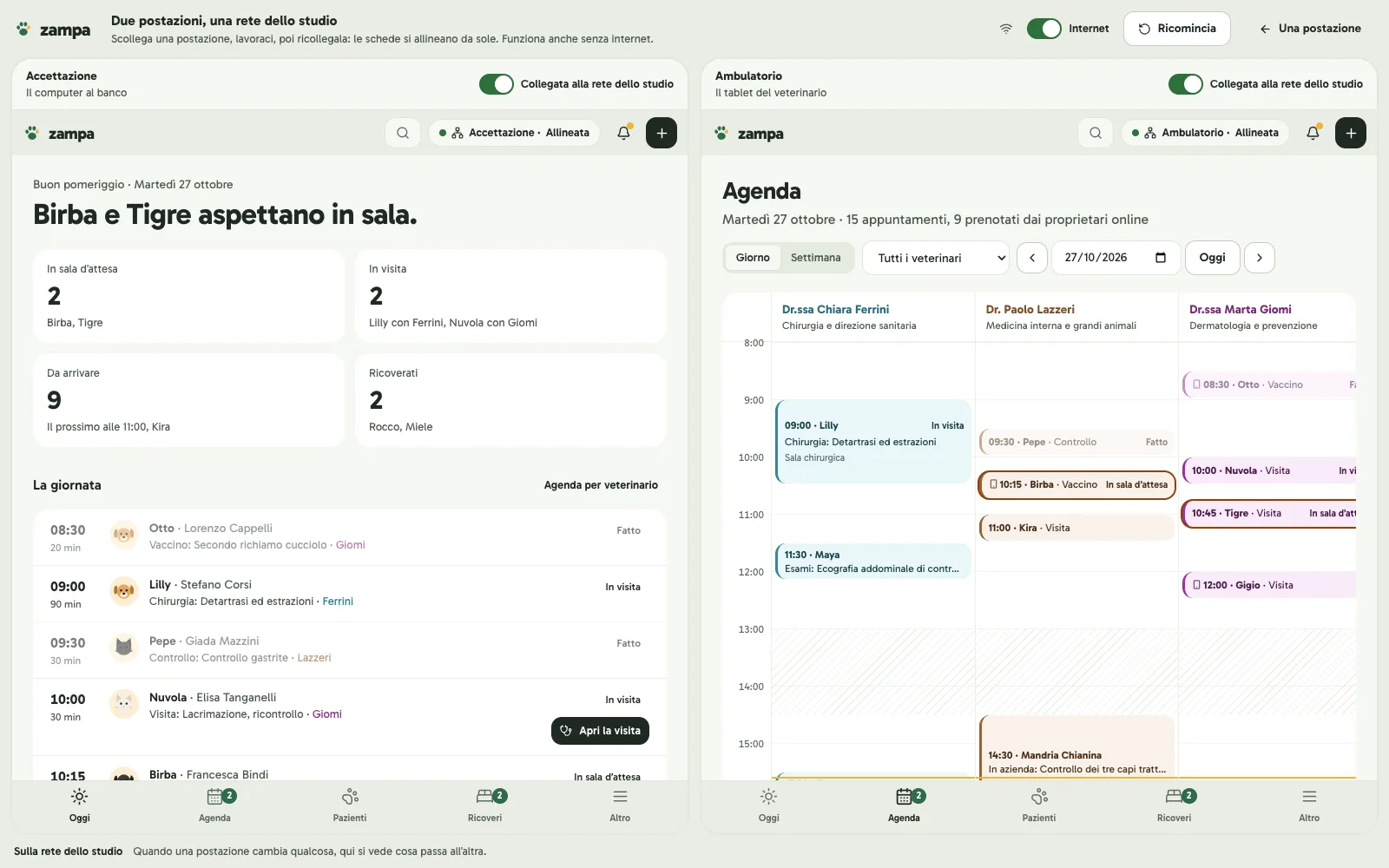
Task: Open the 09:00 Lilly appointment block
Action: tap(873, 442)
